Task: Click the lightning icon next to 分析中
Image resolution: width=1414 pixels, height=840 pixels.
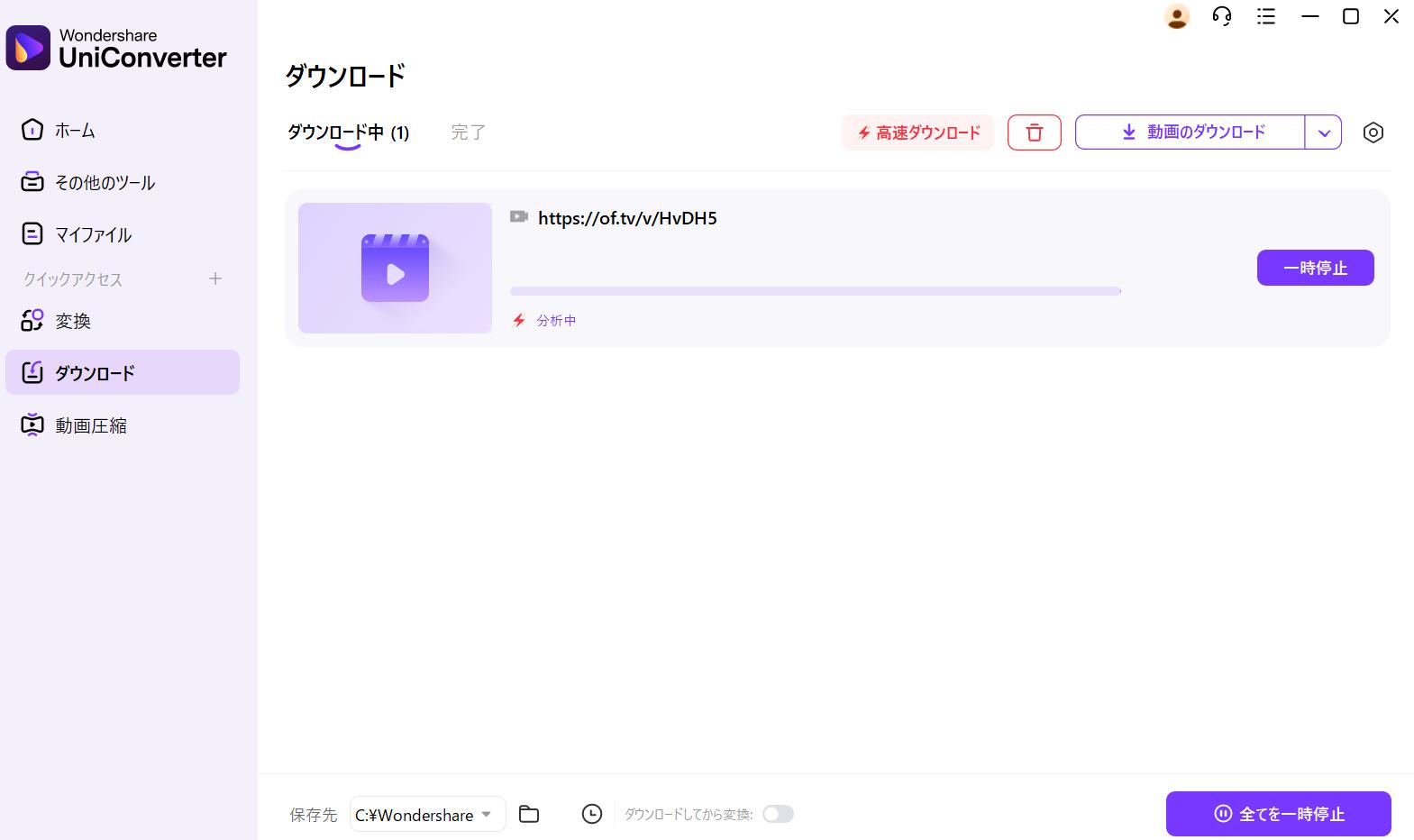Action: [519, 320]
